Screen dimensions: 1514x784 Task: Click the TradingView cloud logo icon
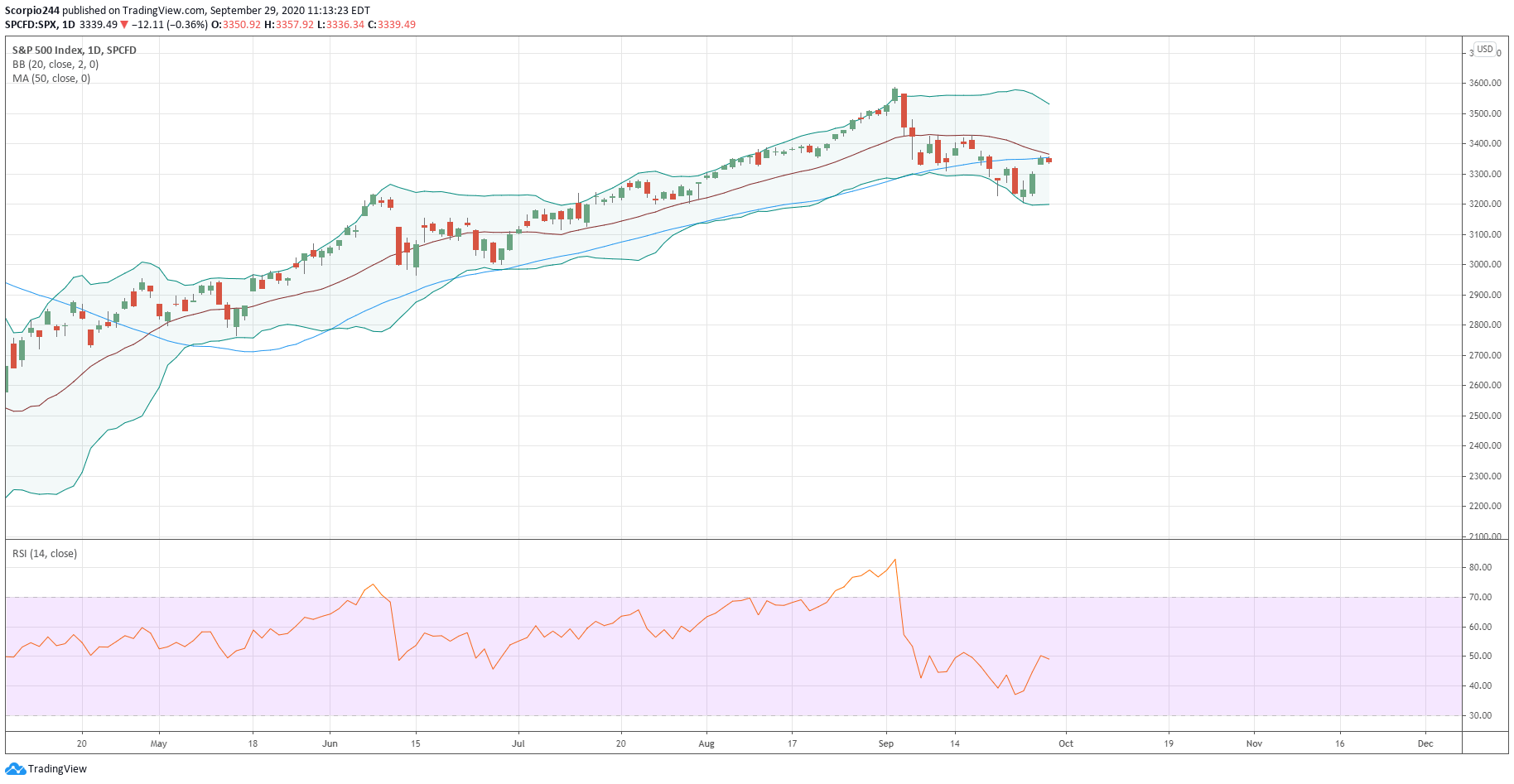(15, 769)
